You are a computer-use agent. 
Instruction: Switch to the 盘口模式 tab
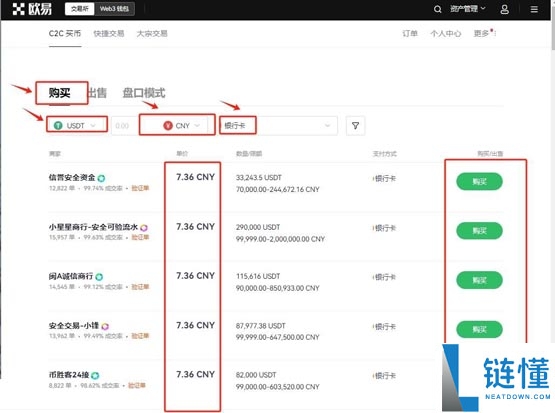coord(144,93)
